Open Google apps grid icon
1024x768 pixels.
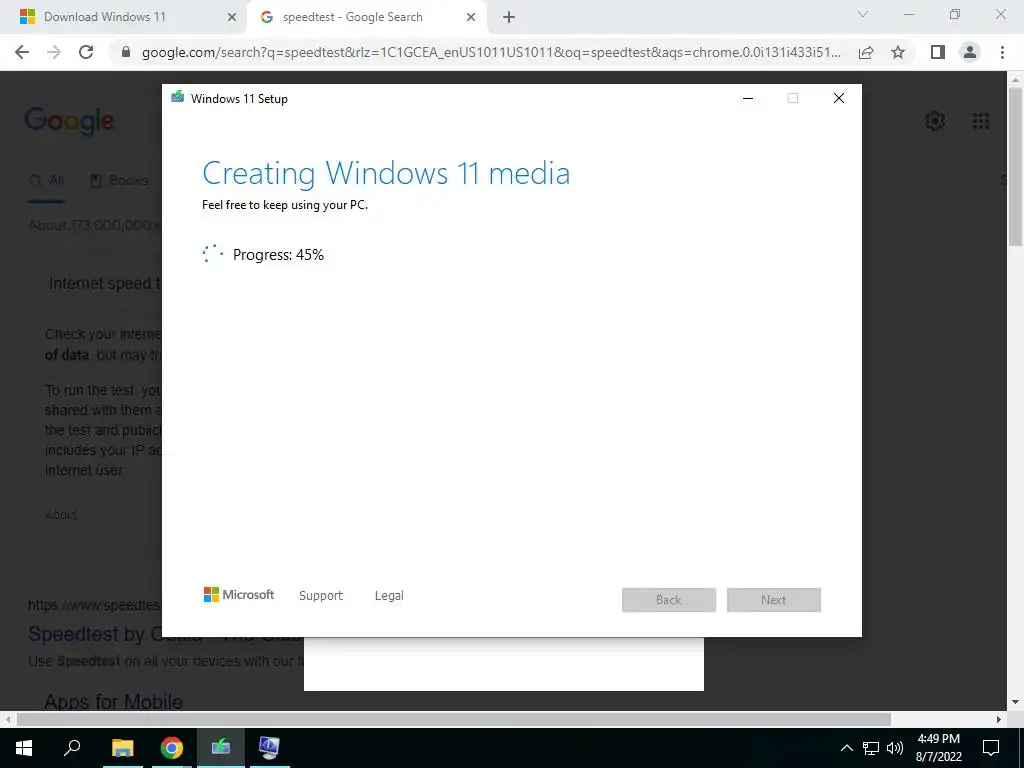click(980, 121)
